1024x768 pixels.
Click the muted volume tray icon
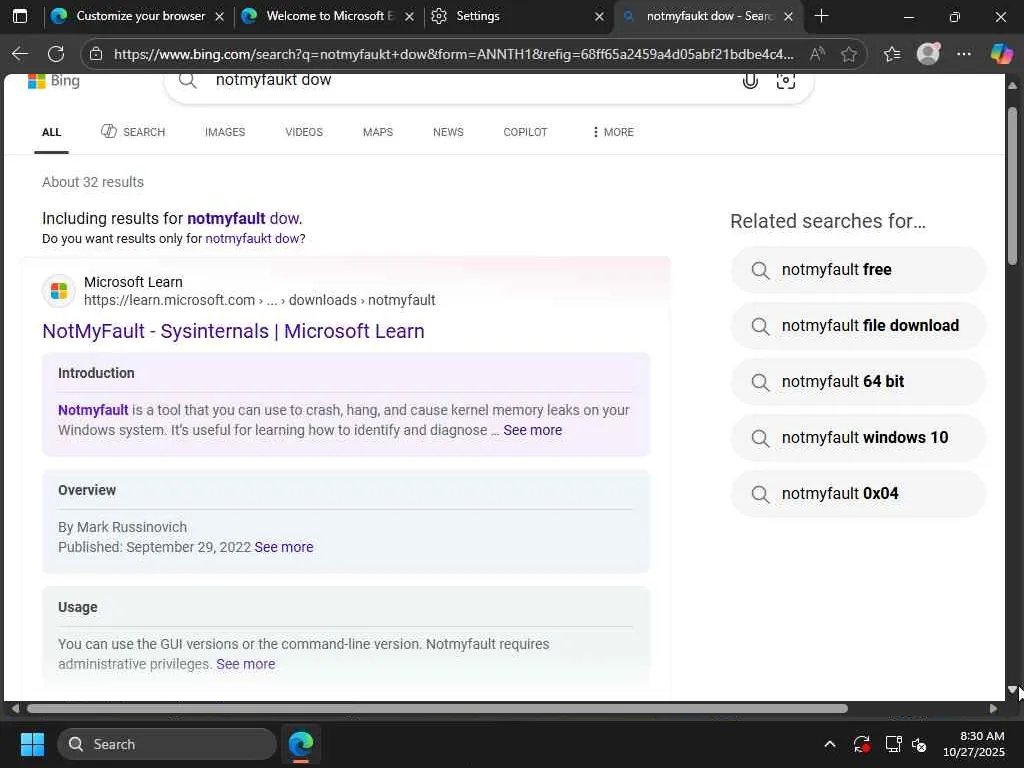tap(919, 744)
